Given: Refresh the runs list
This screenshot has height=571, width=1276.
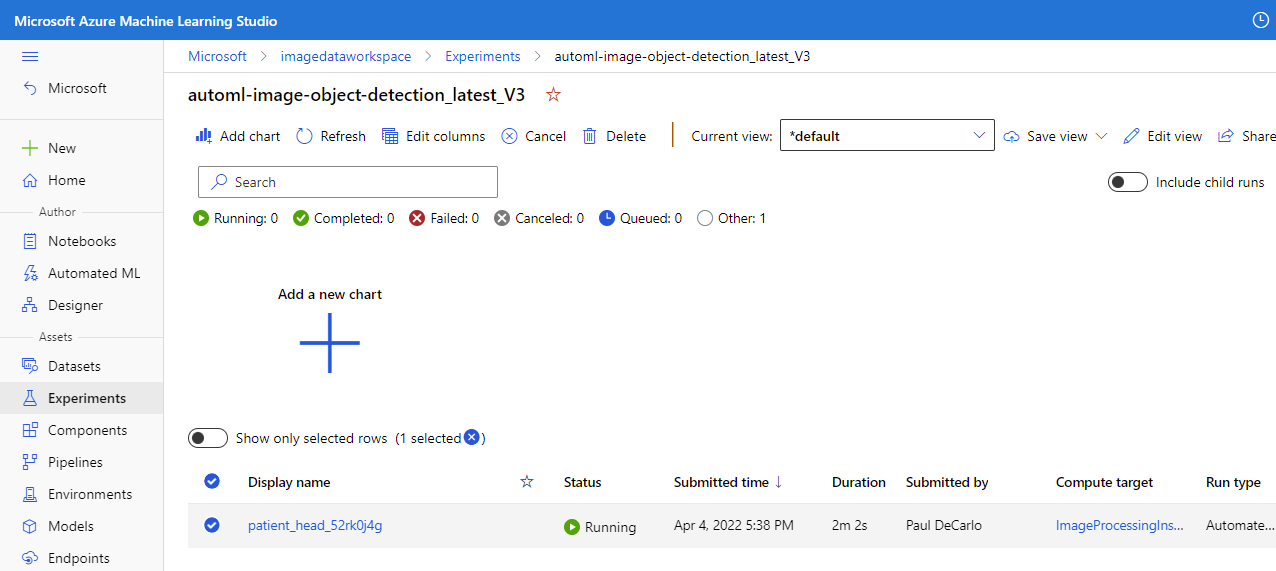Looking at the screenshot, I should pyautogui.click(x=331, y=136).
